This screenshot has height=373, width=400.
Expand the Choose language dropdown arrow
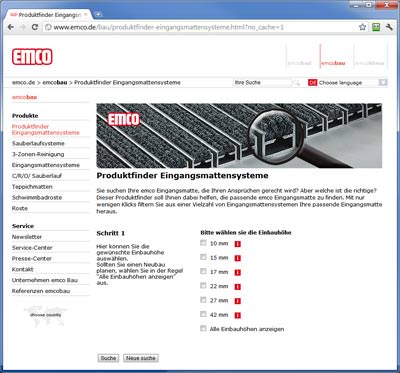click(x=383, y=83)
